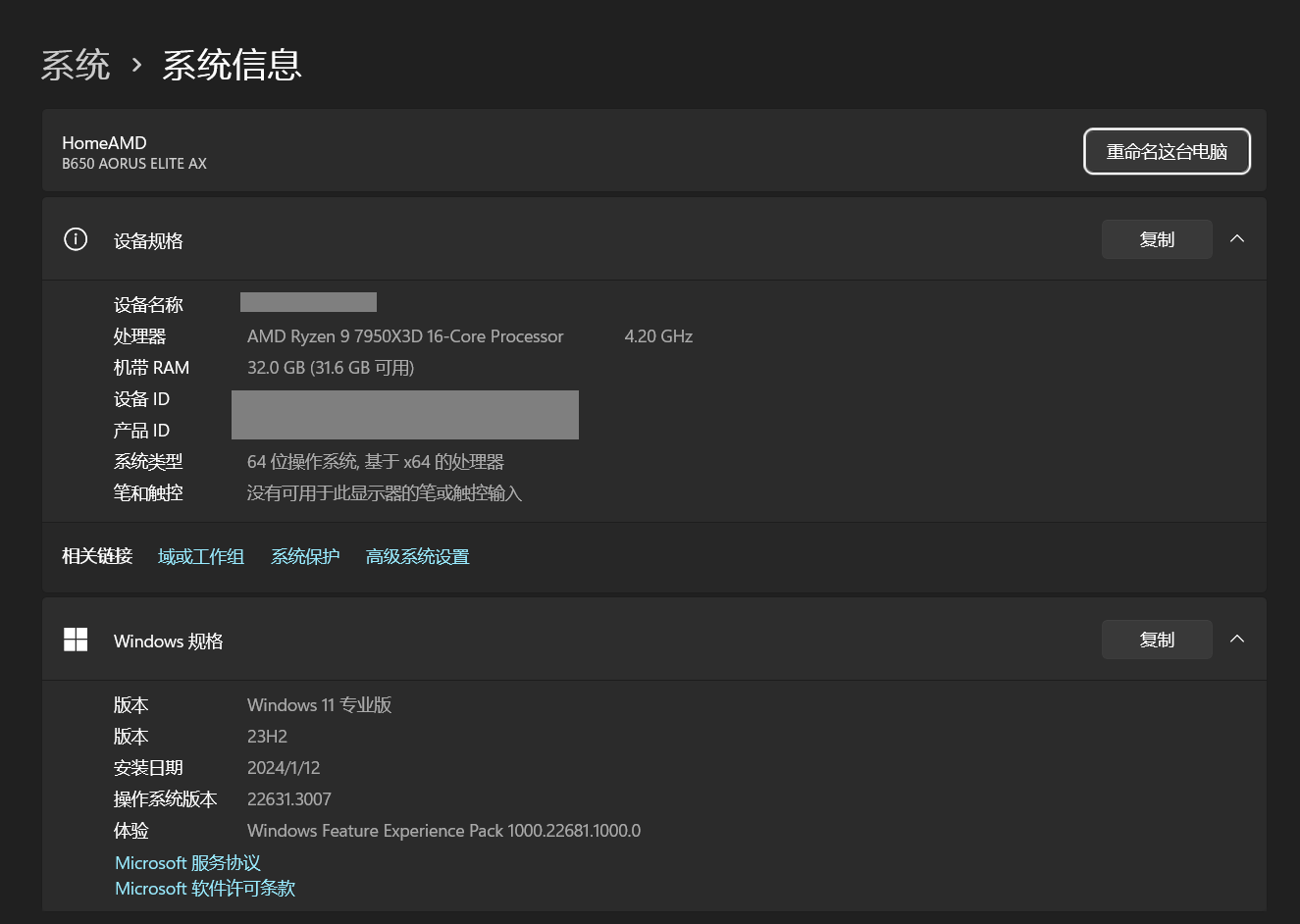Collapse the Windows 规格 section chevron
The image size is (1300, 924).
(1237, 639)
